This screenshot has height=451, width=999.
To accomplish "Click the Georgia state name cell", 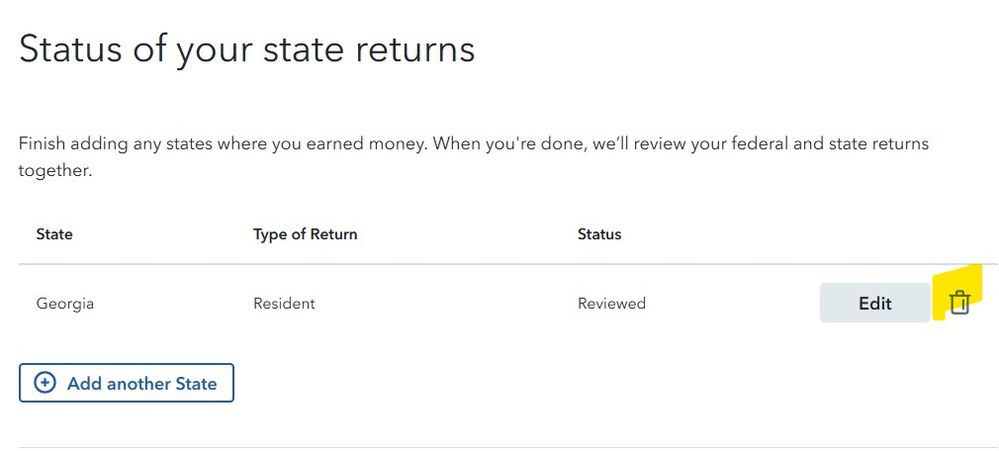I will coord(65,303).
